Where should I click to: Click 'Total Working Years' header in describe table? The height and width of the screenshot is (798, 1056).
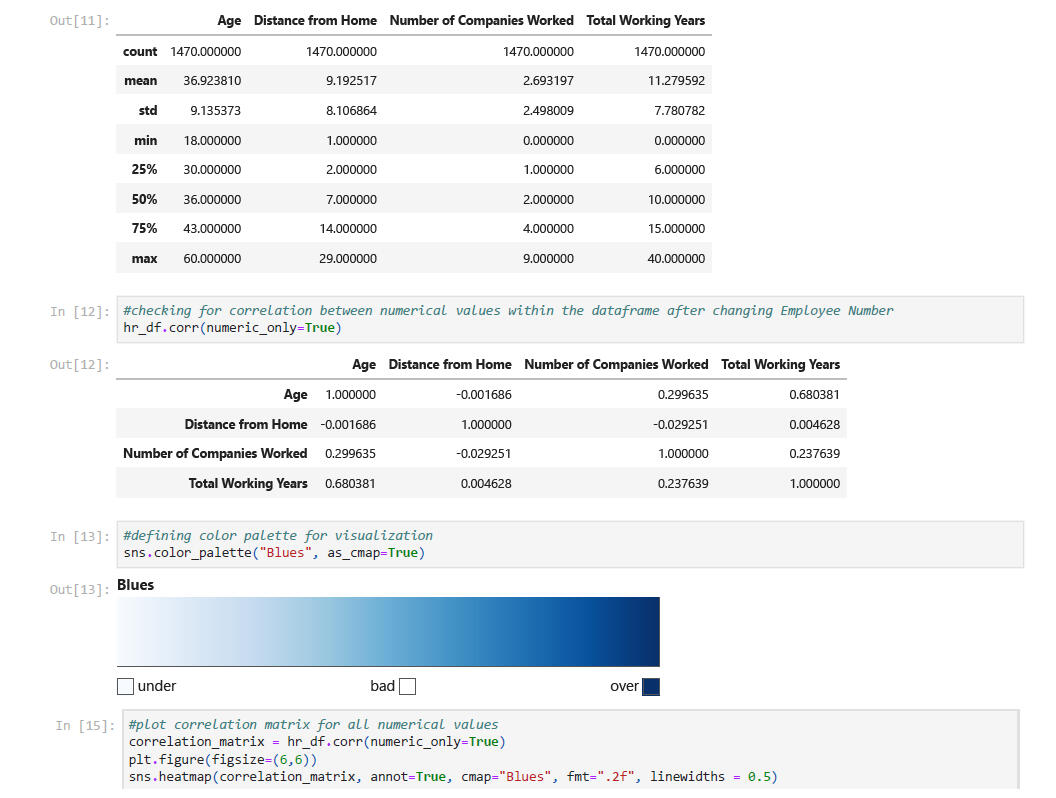pyautogui.click(x=645, y=21)
